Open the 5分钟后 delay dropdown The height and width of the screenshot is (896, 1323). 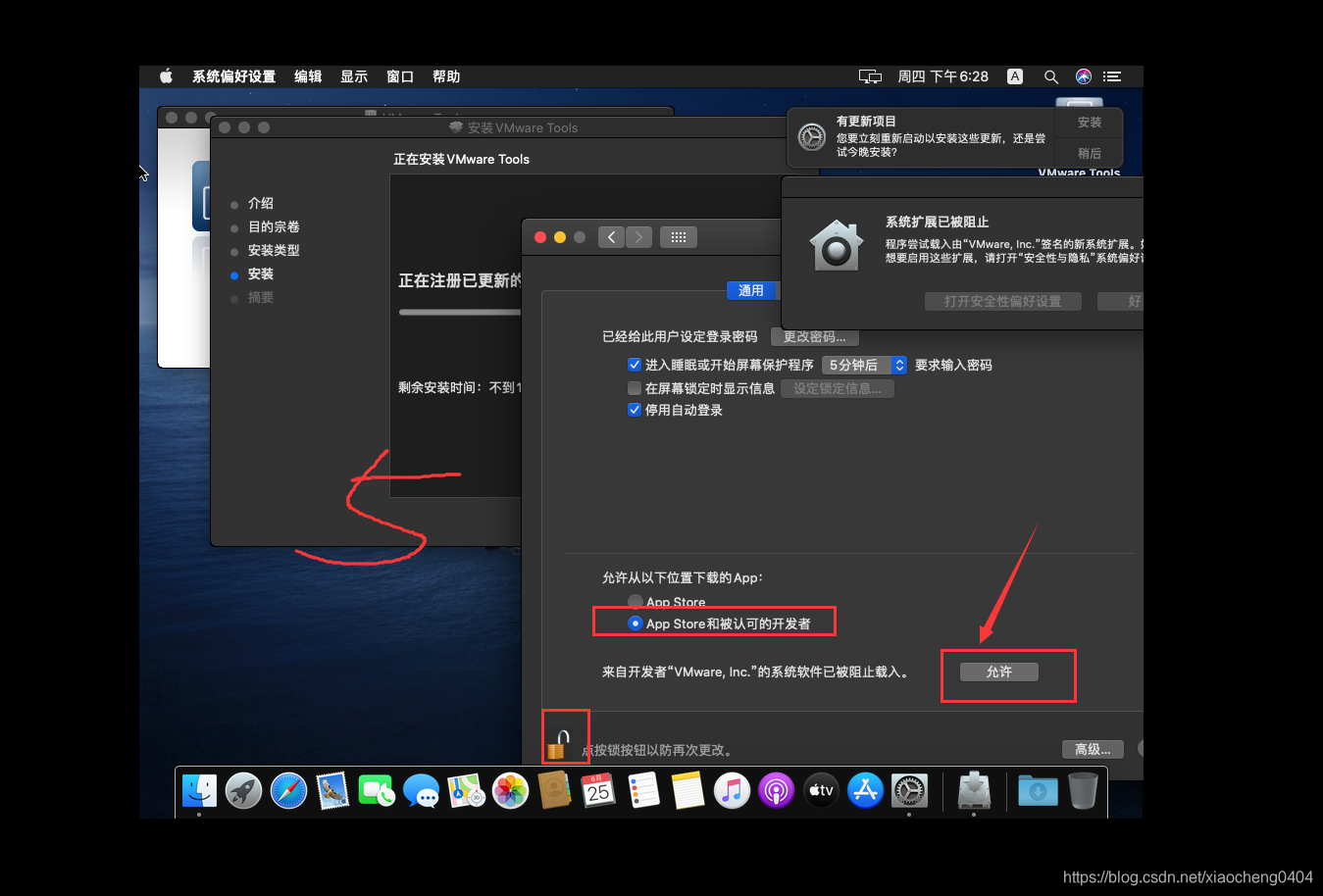pos(864,365)
